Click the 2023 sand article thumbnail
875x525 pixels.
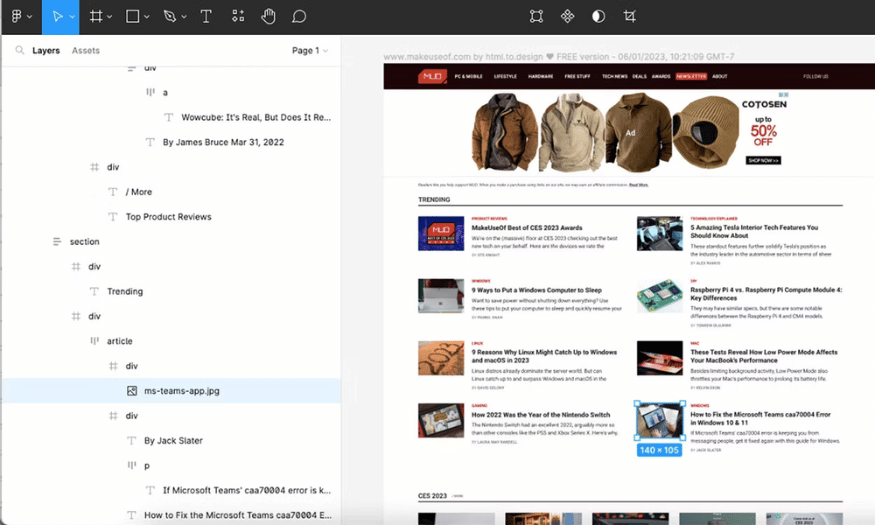coord(441,358)
